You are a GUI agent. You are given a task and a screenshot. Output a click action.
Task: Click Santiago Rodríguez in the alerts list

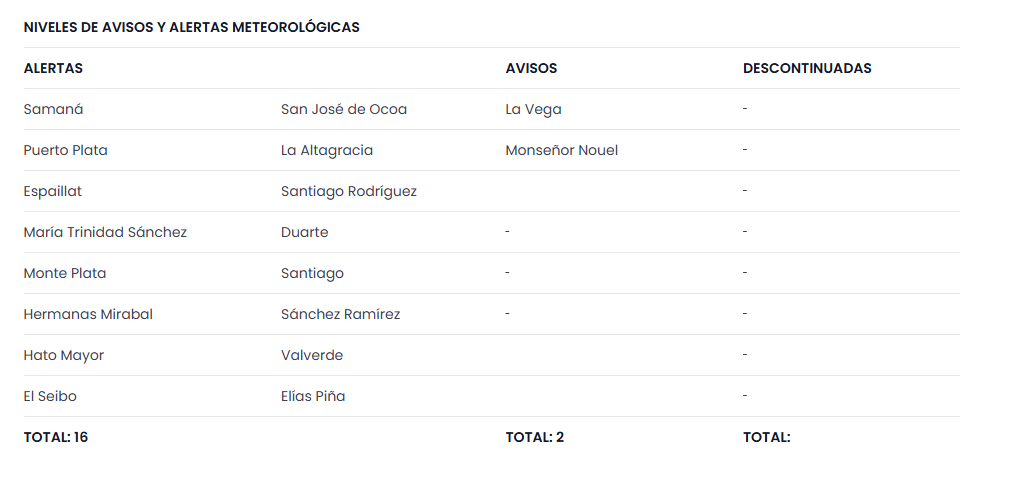point(349,191)
